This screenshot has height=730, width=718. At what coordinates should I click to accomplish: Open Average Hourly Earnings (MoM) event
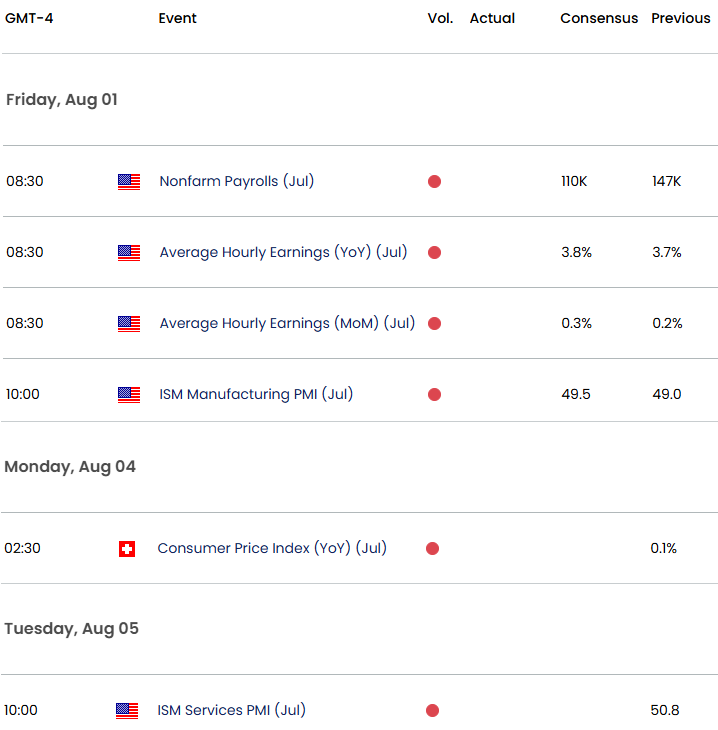coord(286,323)
